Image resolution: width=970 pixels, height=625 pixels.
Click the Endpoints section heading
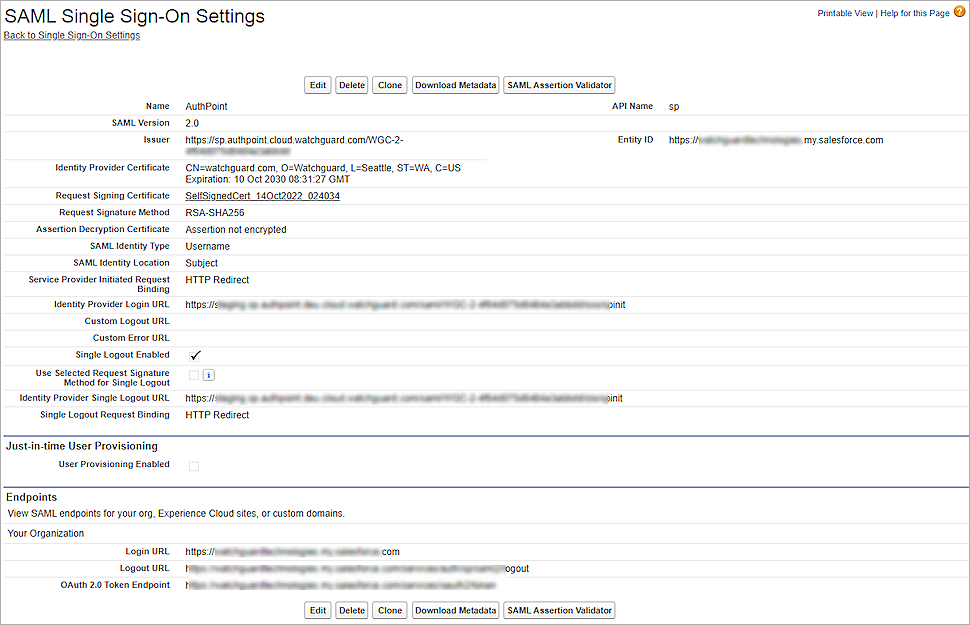tap(32, 498)
